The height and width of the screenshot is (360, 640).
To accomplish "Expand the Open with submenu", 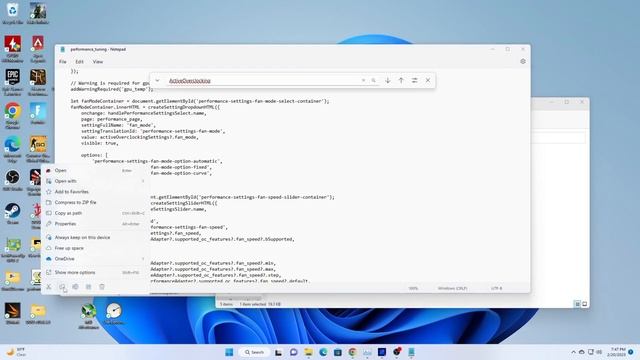I will (143, 181).
